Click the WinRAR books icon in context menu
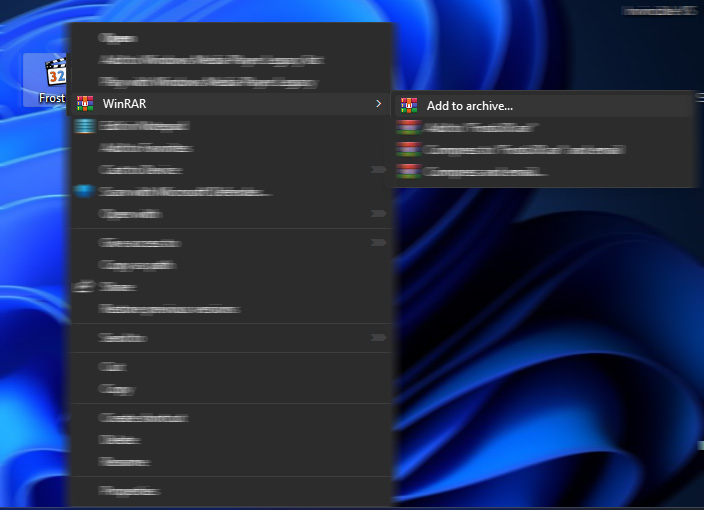This screenshot has height=510, width=704. [85, 103]
